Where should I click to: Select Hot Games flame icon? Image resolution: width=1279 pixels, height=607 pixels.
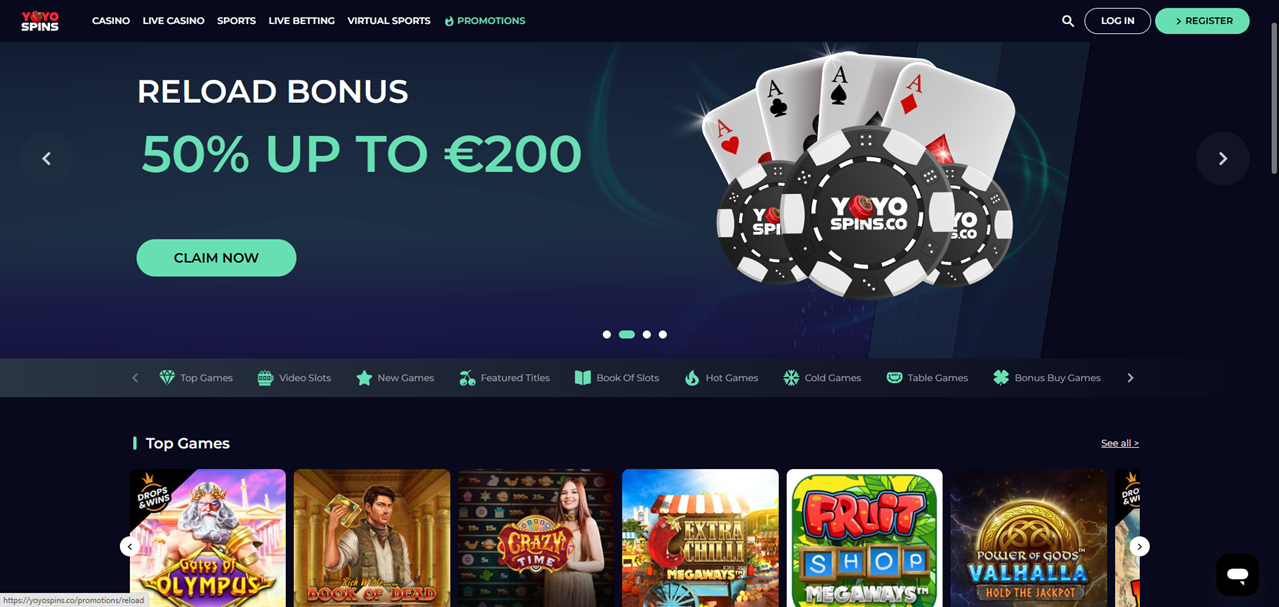tap(692, 378)
